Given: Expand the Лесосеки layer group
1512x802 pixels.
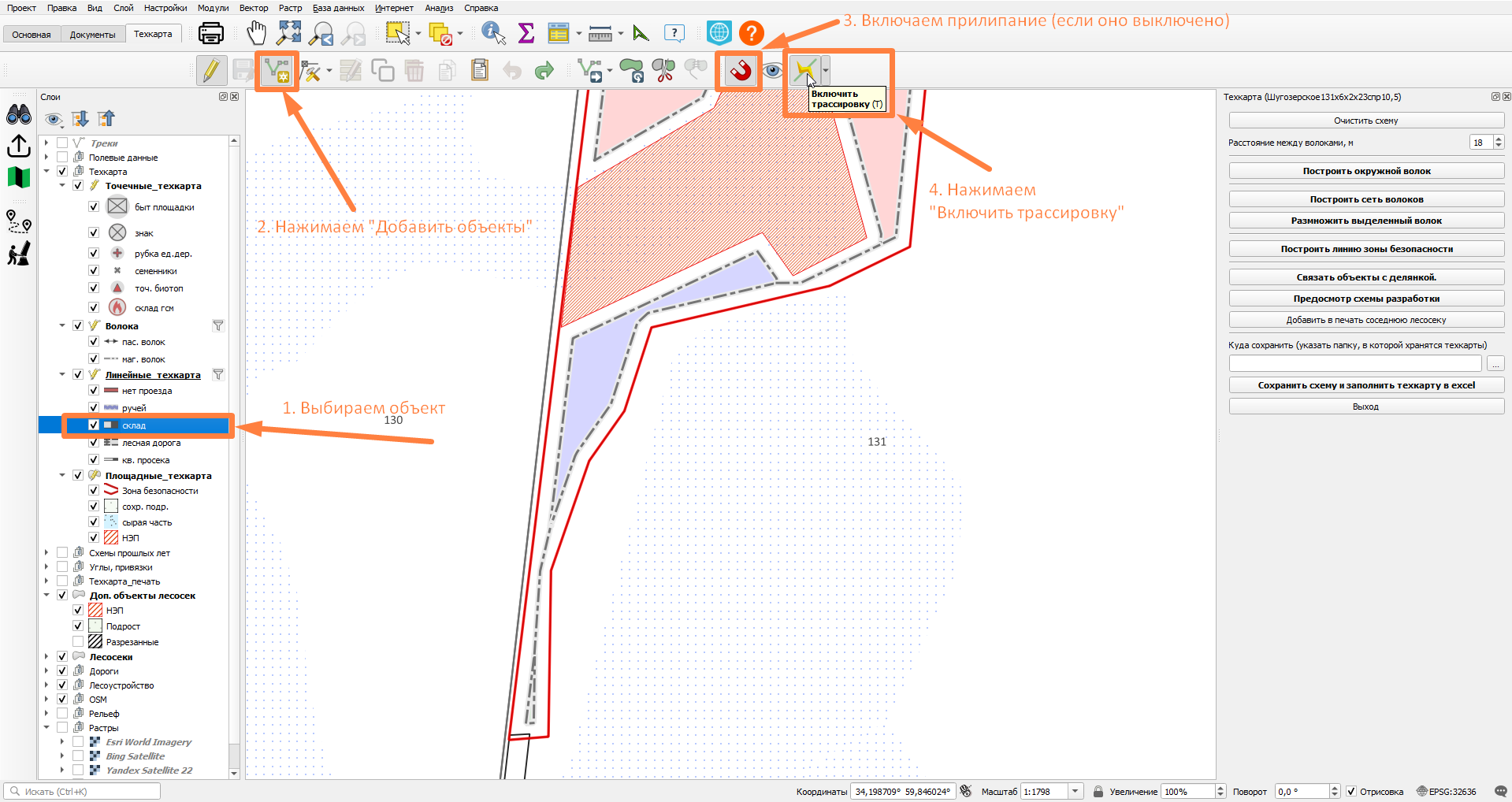Looking at the screenshot, I should pos(46,656).
